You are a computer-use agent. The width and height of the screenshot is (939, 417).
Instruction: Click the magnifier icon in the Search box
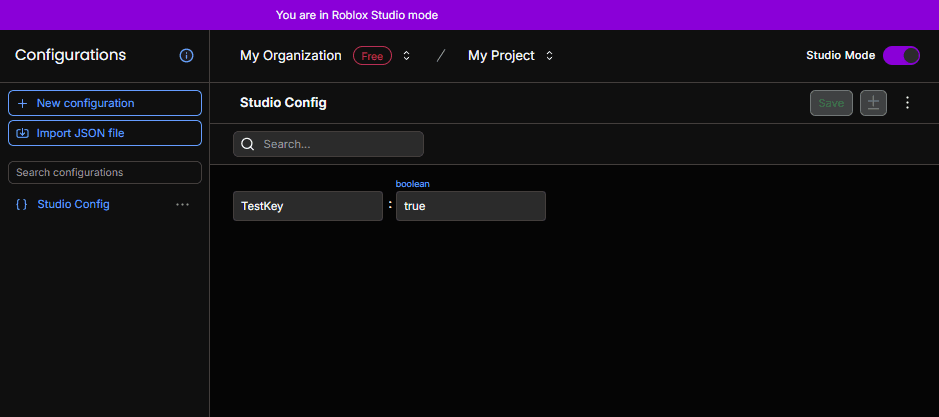point(247,144)
